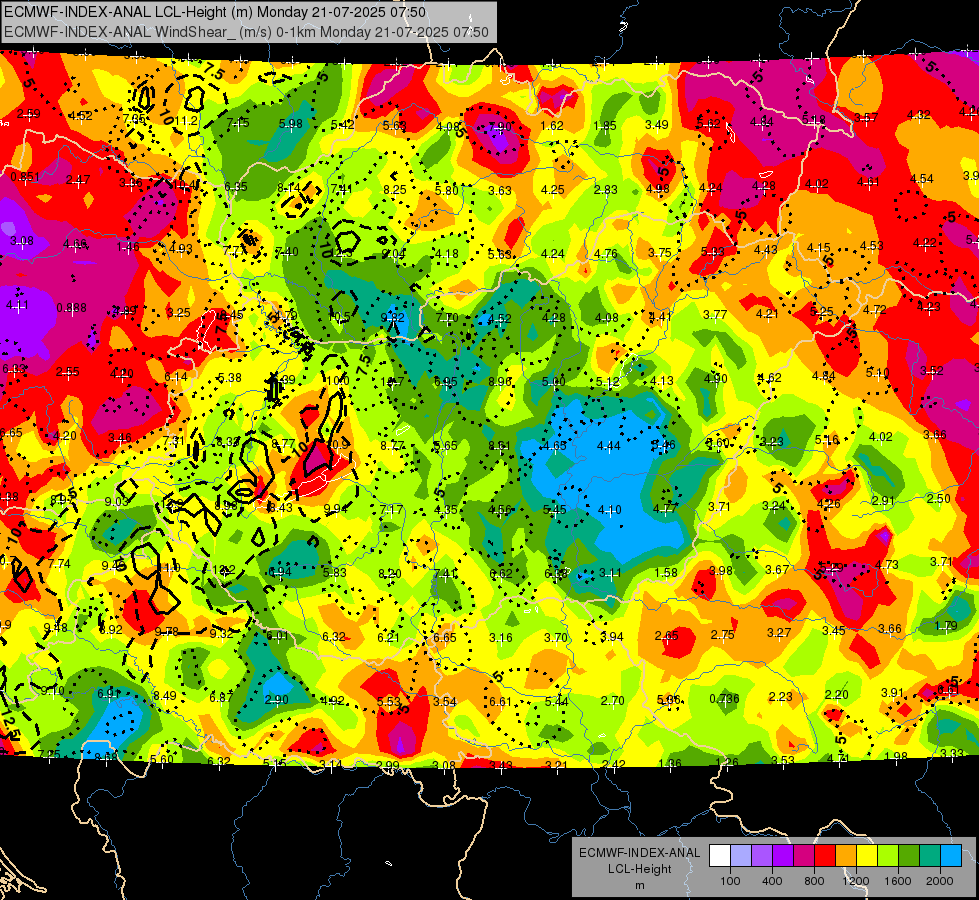
Task: Click the wind shear value 3.16
Action: pyautogui.click(x=501, y=638)
